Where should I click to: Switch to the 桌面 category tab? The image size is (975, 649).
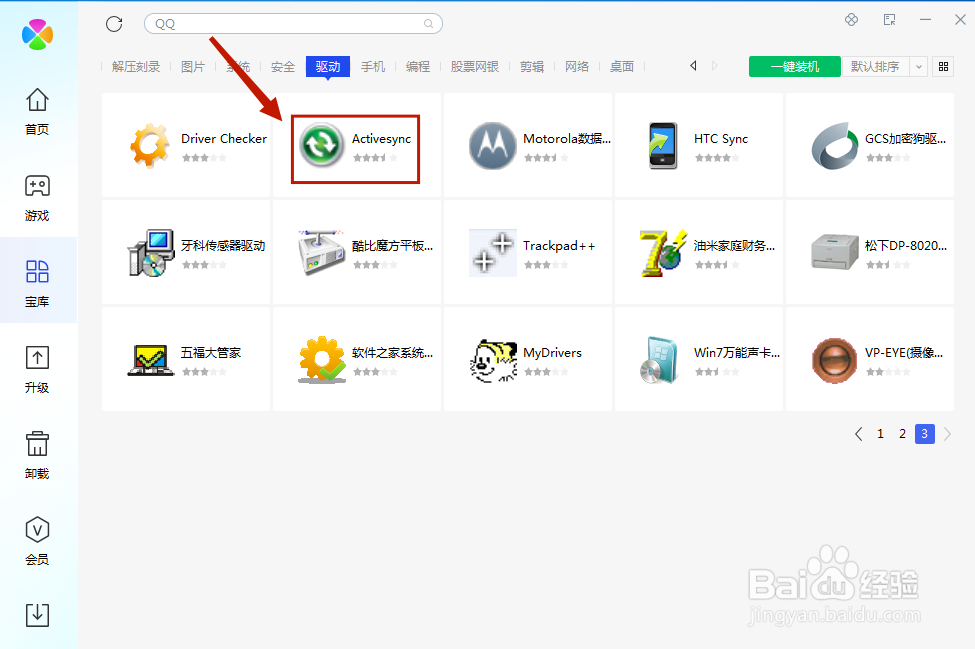pyautogui.click(x=622, y=67)
